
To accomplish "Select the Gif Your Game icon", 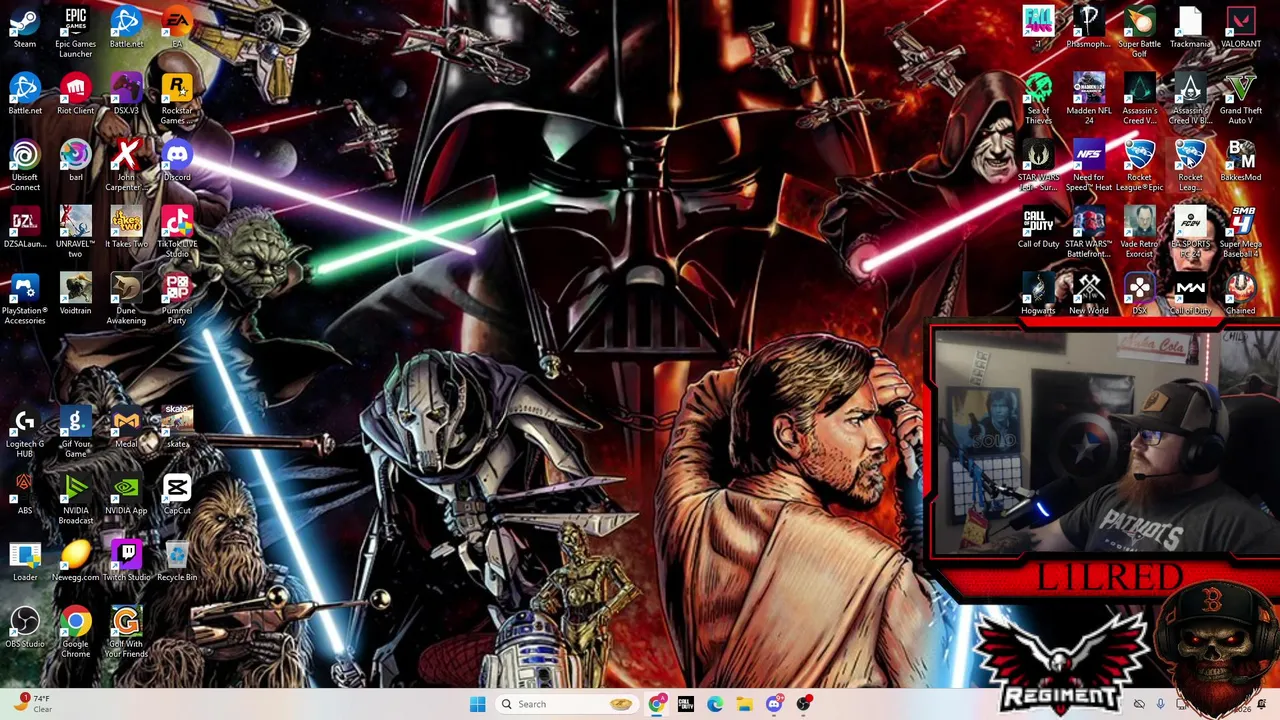I will [76, 433].
